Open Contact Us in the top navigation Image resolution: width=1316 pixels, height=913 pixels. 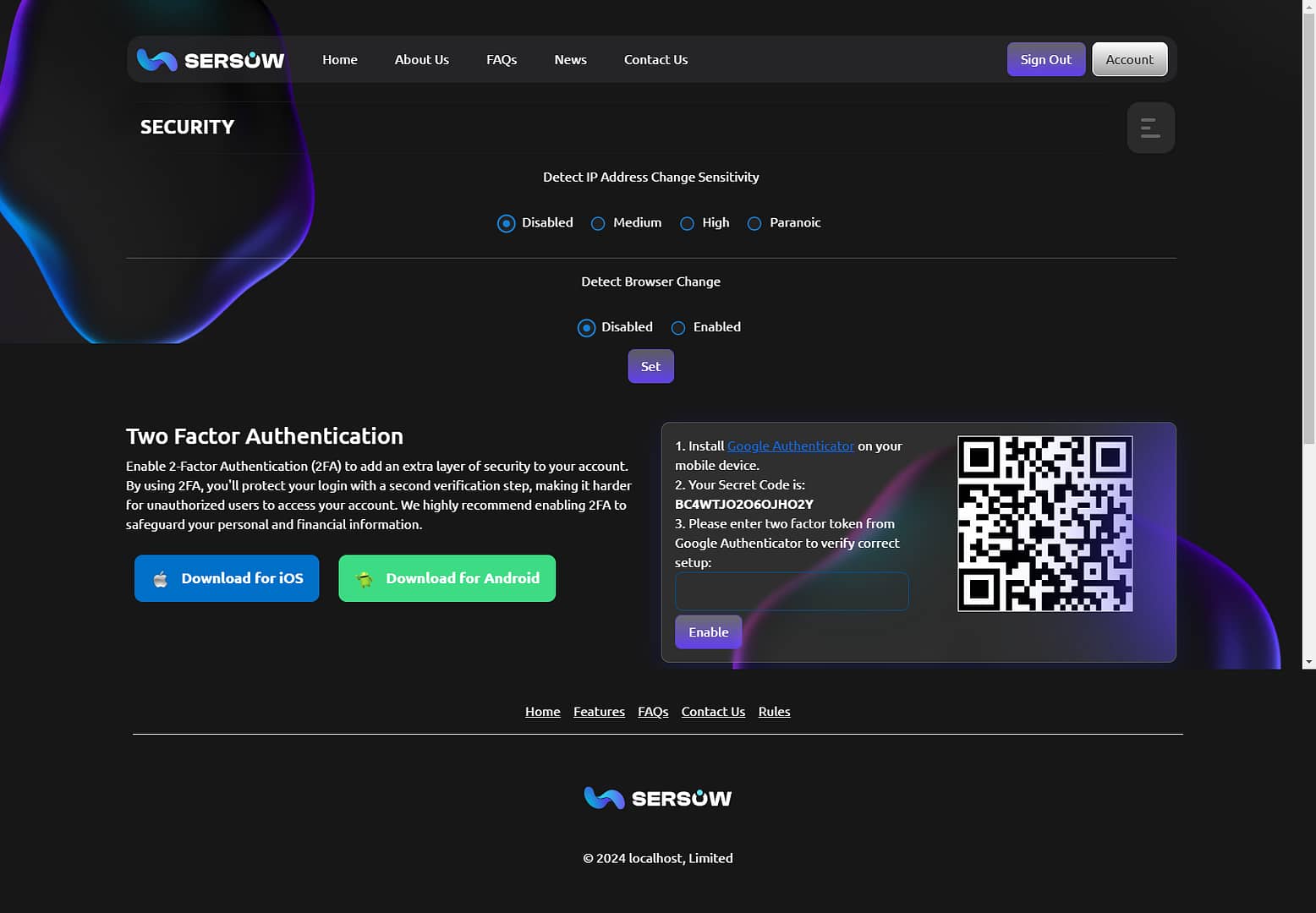(x=656, y=59)
